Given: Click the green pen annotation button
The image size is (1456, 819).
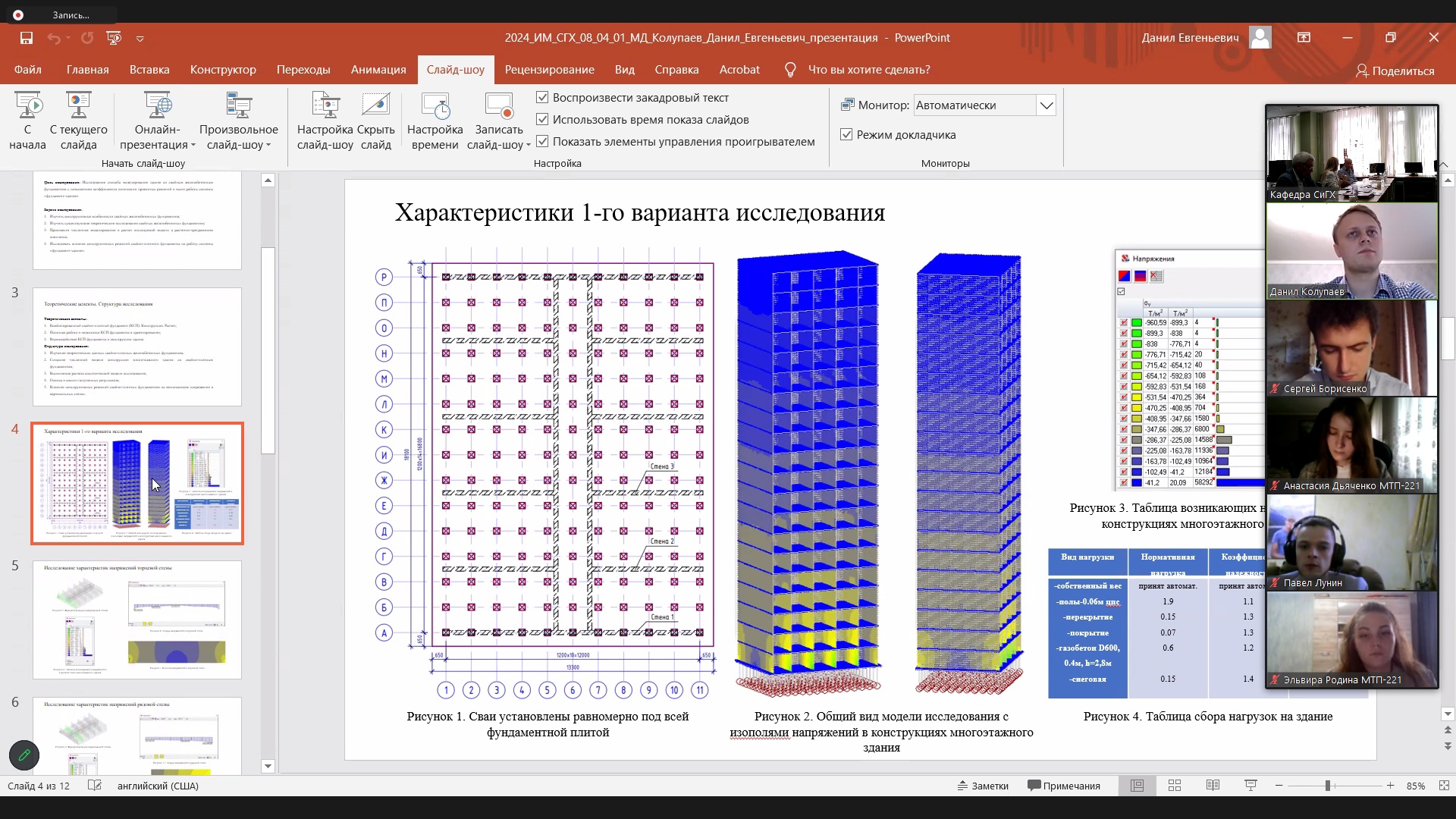Looking at the screenshot, I should [24, 755].
